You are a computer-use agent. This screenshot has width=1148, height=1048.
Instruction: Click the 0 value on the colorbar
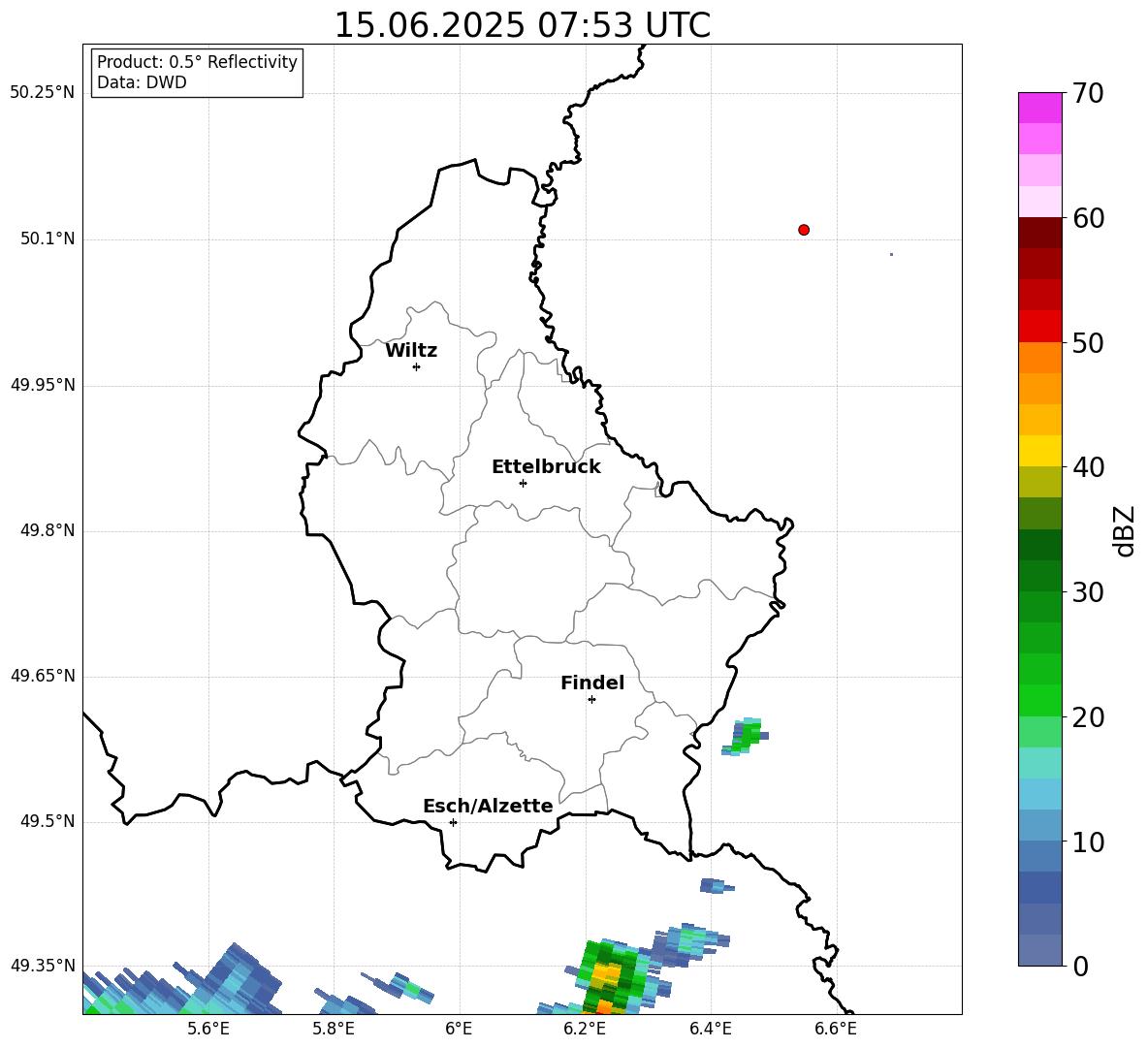pyautogui.click(x=1080, y=966)
